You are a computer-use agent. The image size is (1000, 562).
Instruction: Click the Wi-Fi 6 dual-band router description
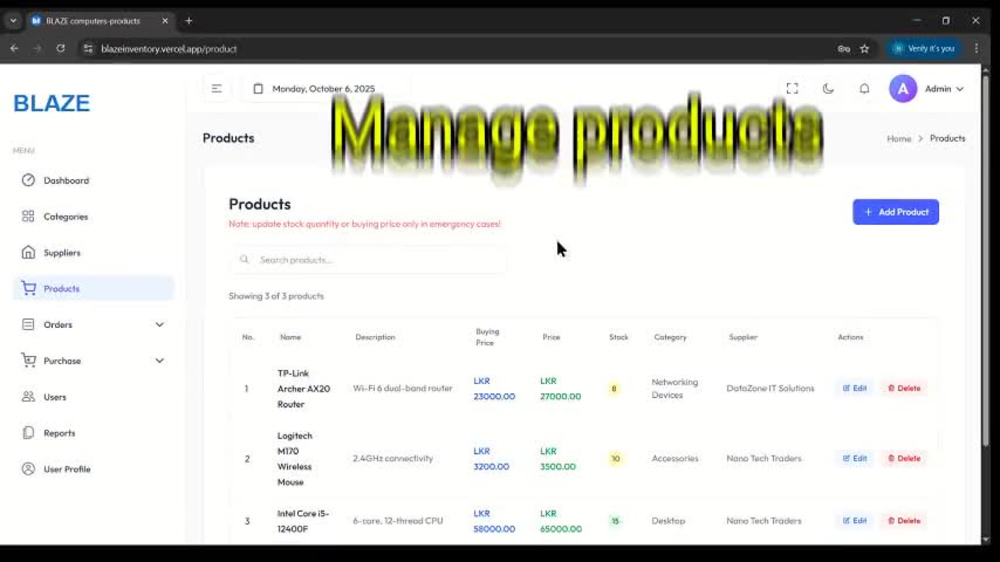coord(402,388)
